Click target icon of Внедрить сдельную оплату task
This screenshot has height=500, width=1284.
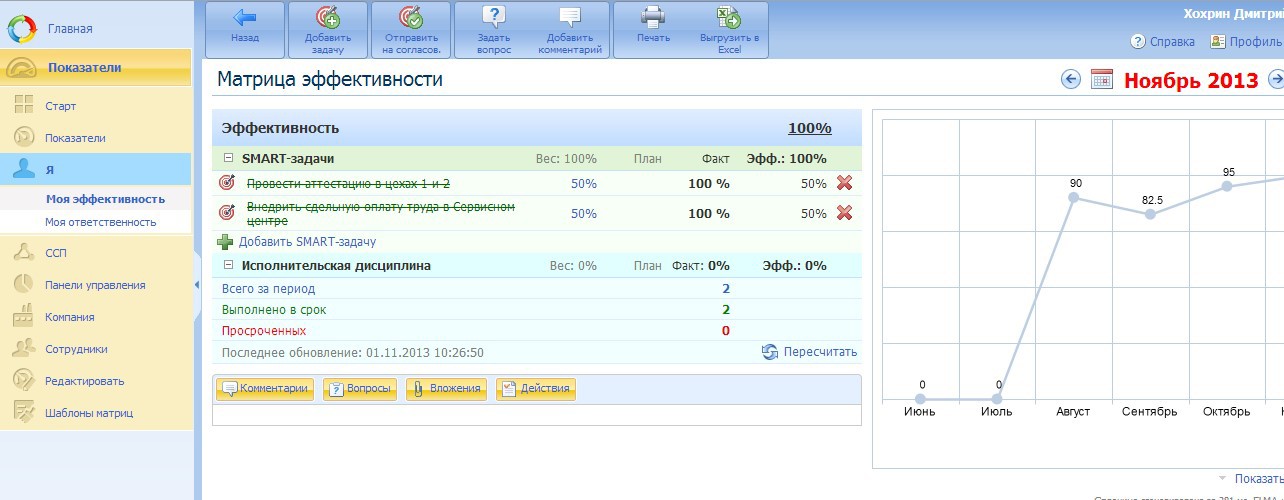tap(227, 213)
